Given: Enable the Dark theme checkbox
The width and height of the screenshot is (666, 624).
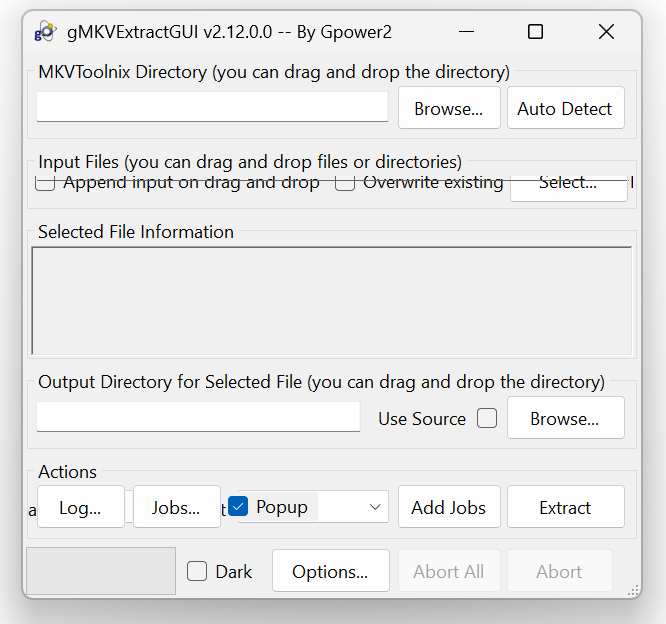Looking at the screenshot, I should click(x=197, y=571).
